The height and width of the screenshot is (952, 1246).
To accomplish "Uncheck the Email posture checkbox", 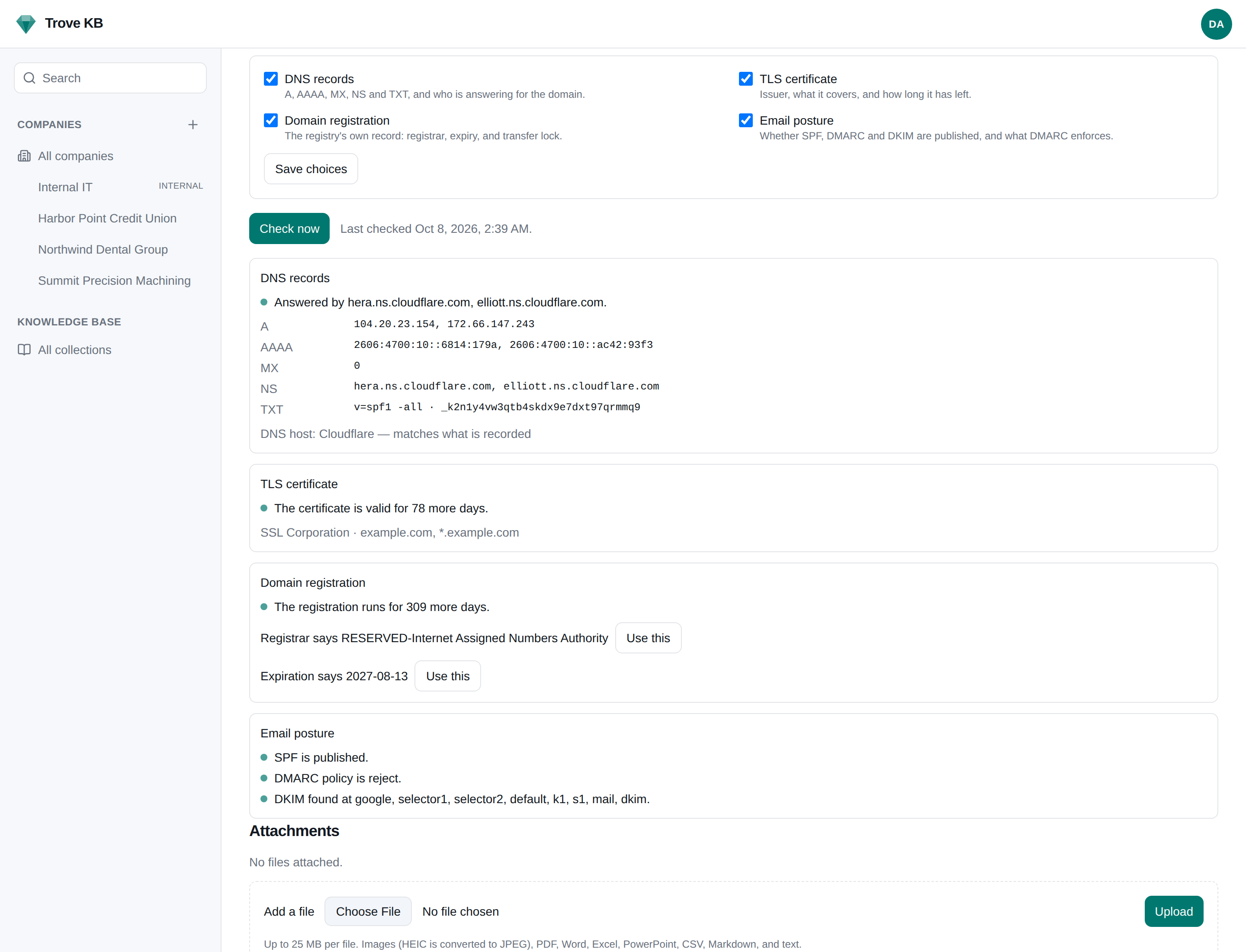I will (746, 120).
